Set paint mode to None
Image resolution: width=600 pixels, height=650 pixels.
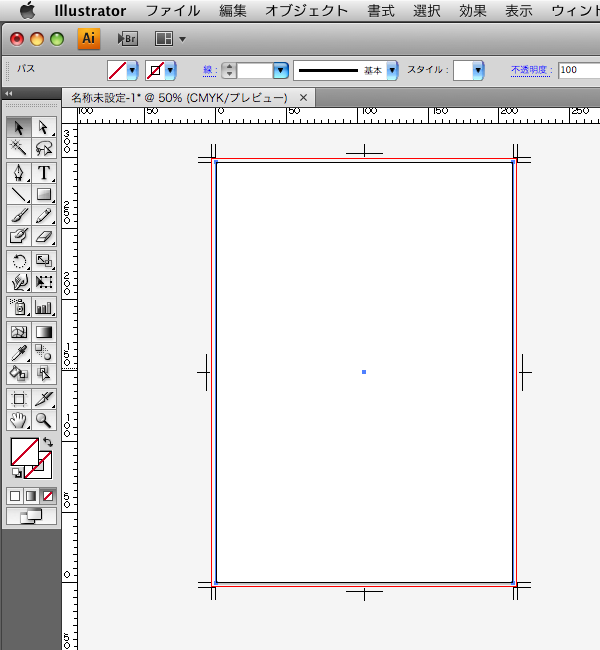[x=48, y=495]
